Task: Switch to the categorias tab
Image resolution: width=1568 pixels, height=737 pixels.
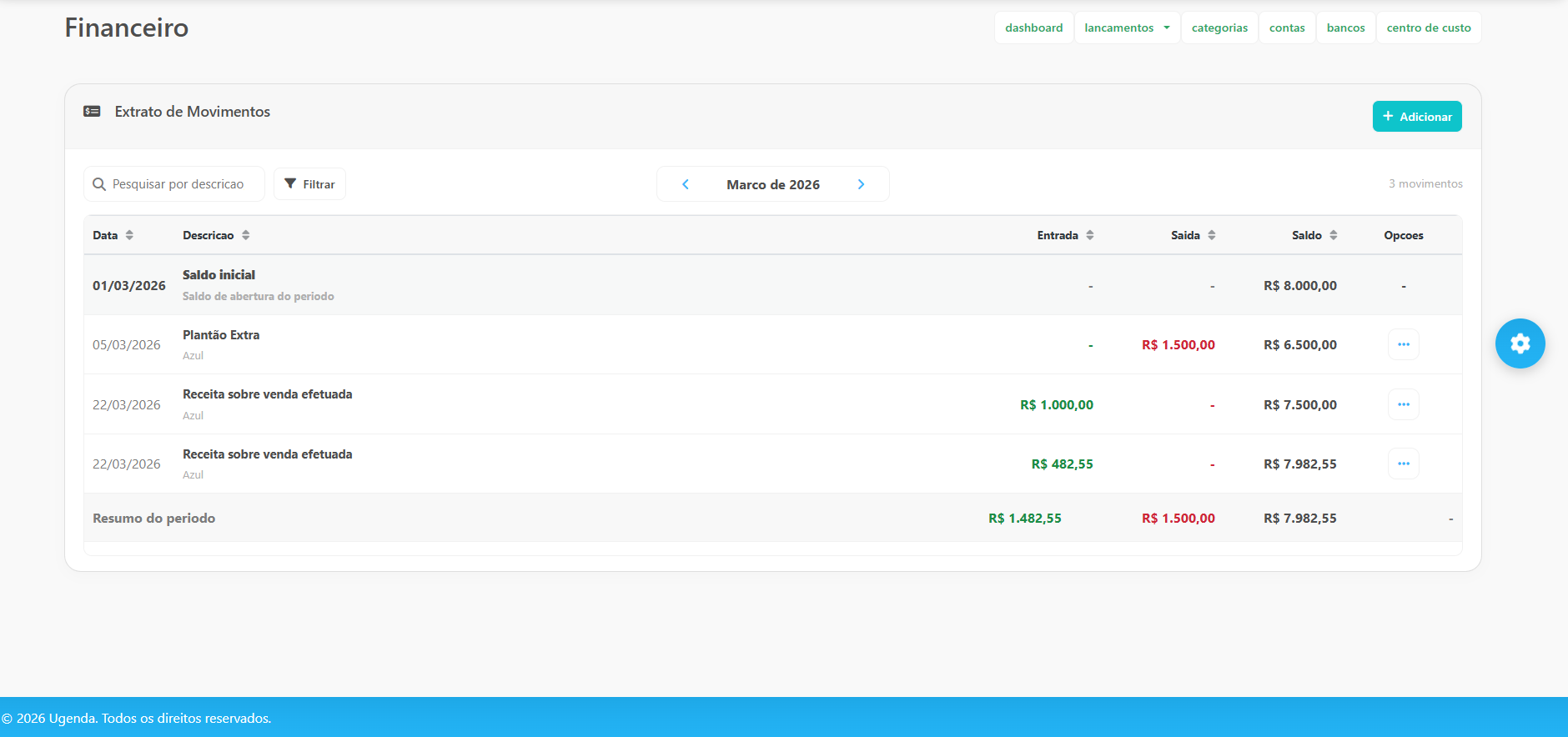Action: point(1219,28)
